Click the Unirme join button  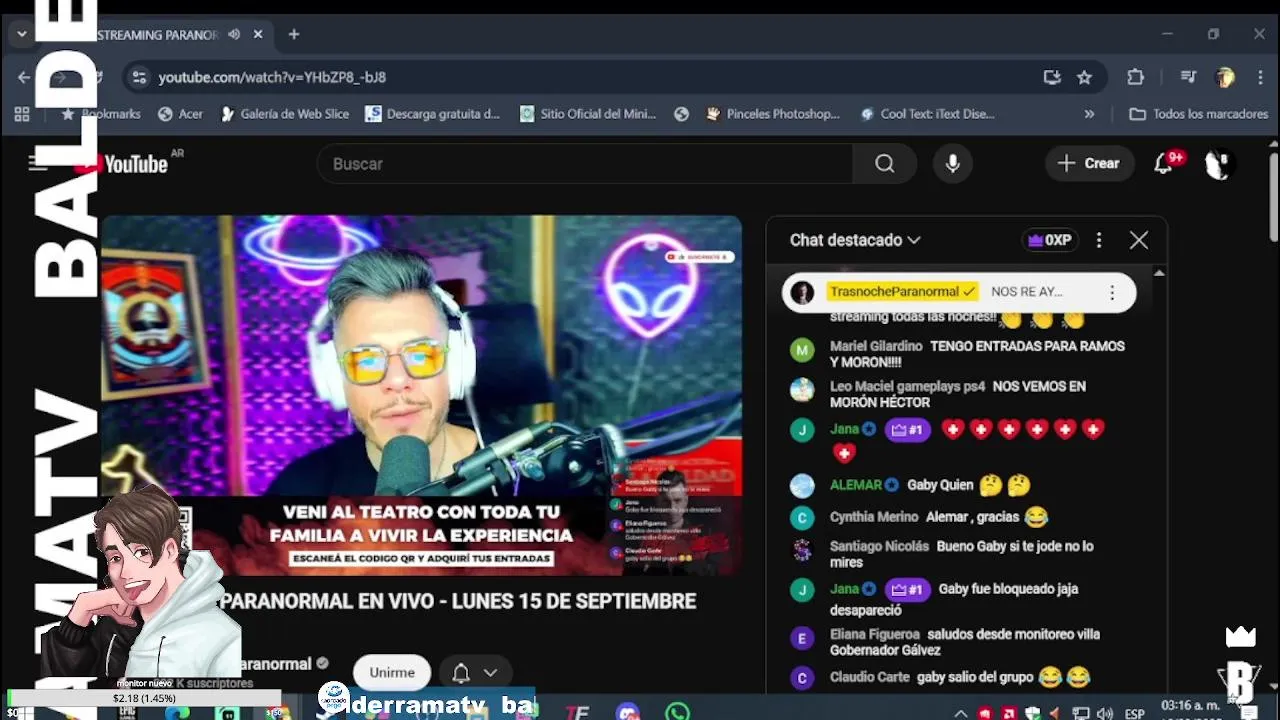pyautogui.click(x=392, y=673)
